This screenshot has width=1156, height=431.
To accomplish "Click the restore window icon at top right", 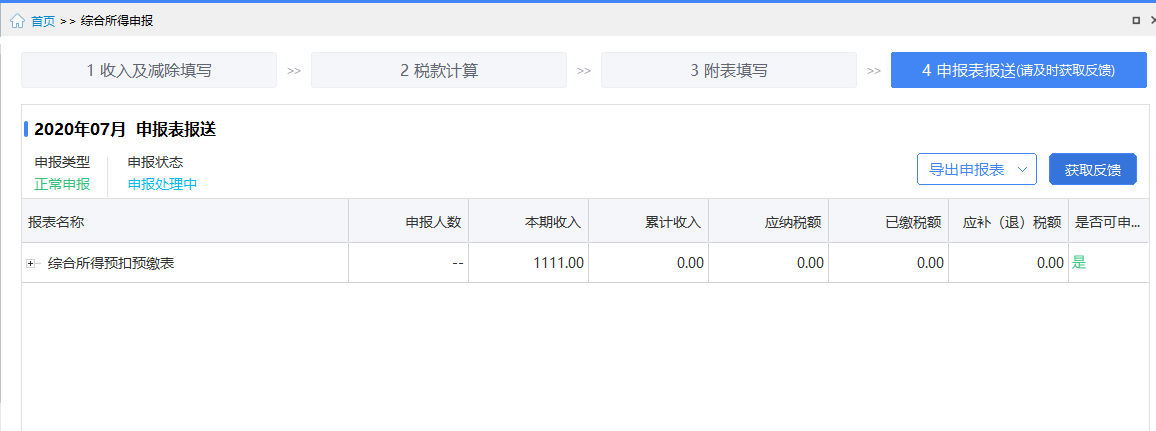I will pyautogui.click(x=1136, y=21).
